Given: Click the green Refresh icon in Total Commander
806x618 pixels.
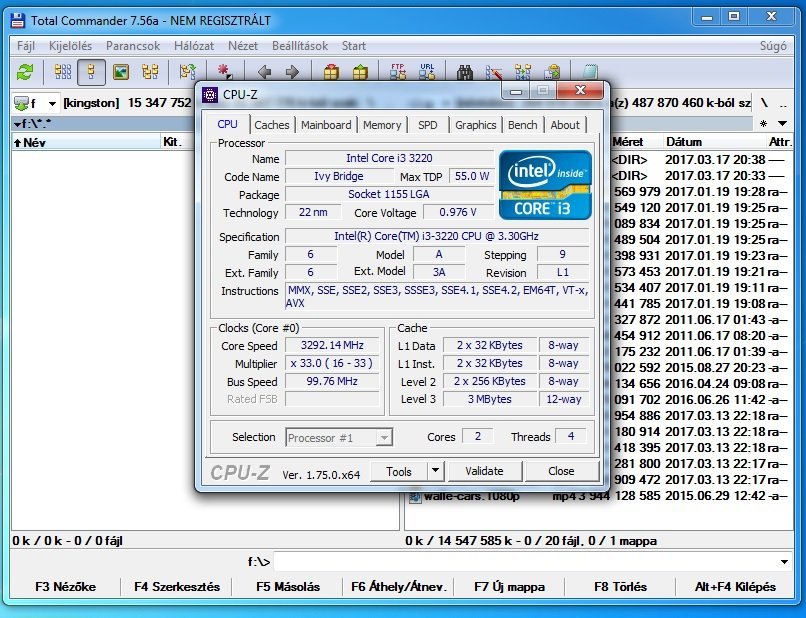Looking at the screenshot, I should [x=24, y=72].
